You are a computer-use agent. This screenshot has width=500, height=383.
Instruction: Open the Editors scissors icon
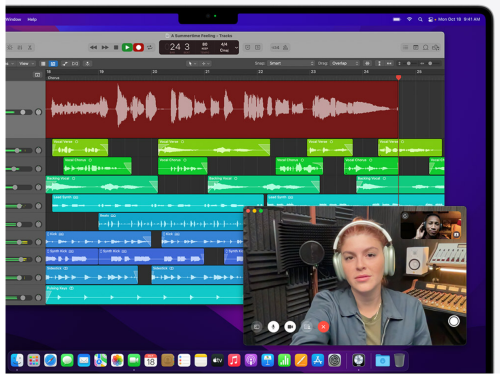tap(30, 47)
